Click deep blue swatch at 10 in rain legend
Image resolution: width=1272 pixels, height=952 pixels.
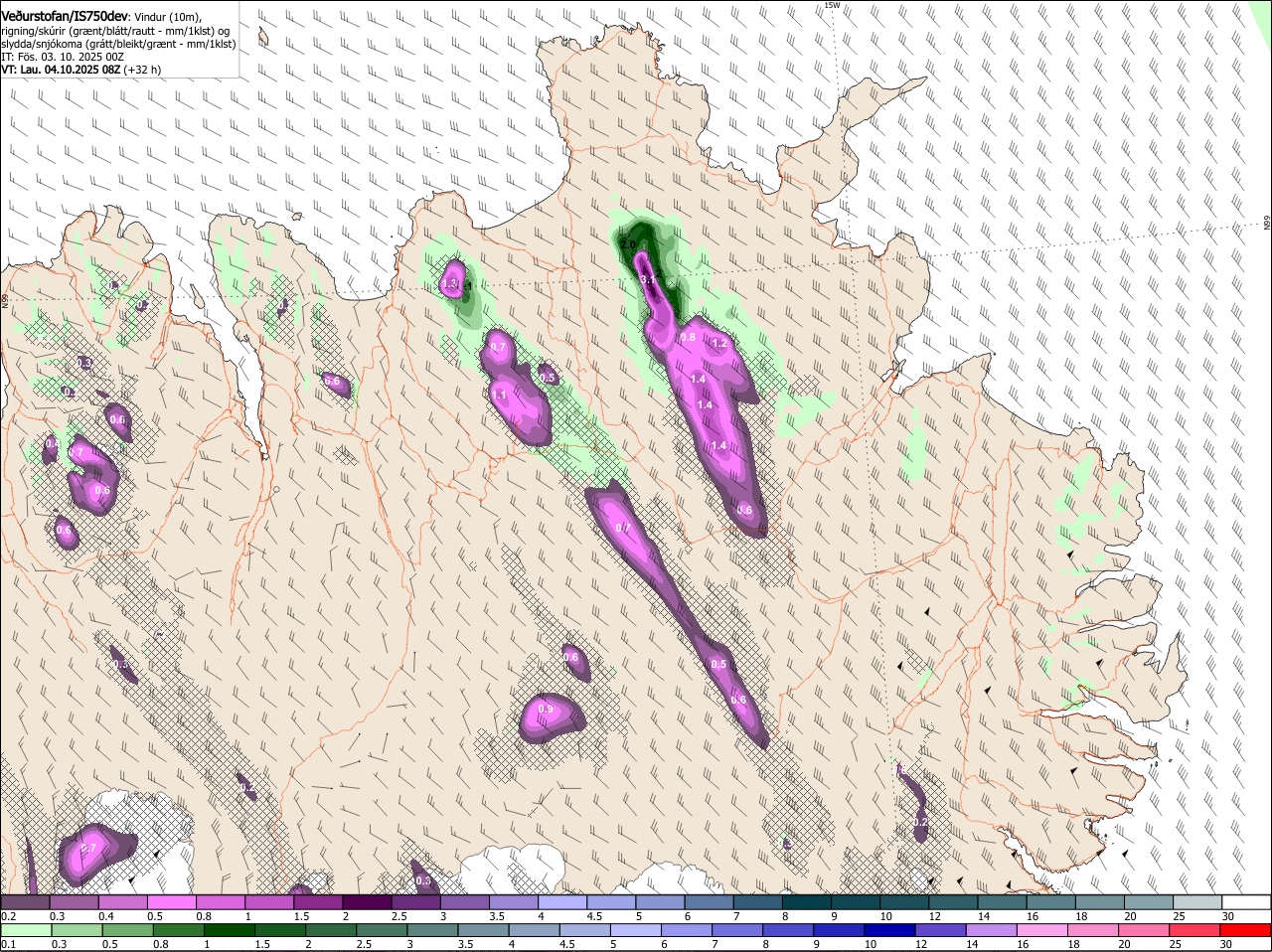pos(891,930)
